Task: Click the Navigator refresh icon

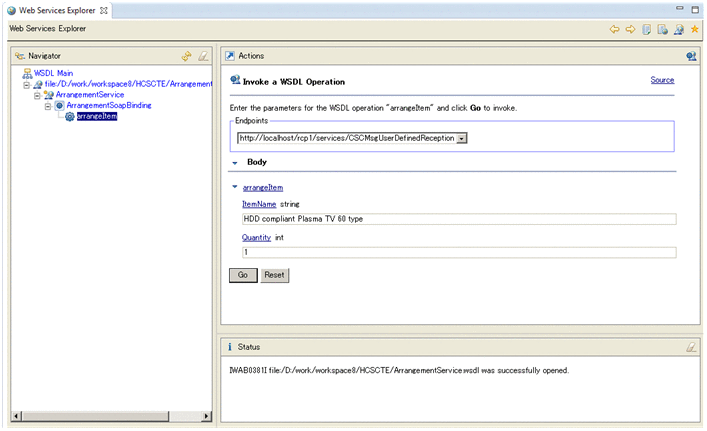Action: (x=186, y=56)
